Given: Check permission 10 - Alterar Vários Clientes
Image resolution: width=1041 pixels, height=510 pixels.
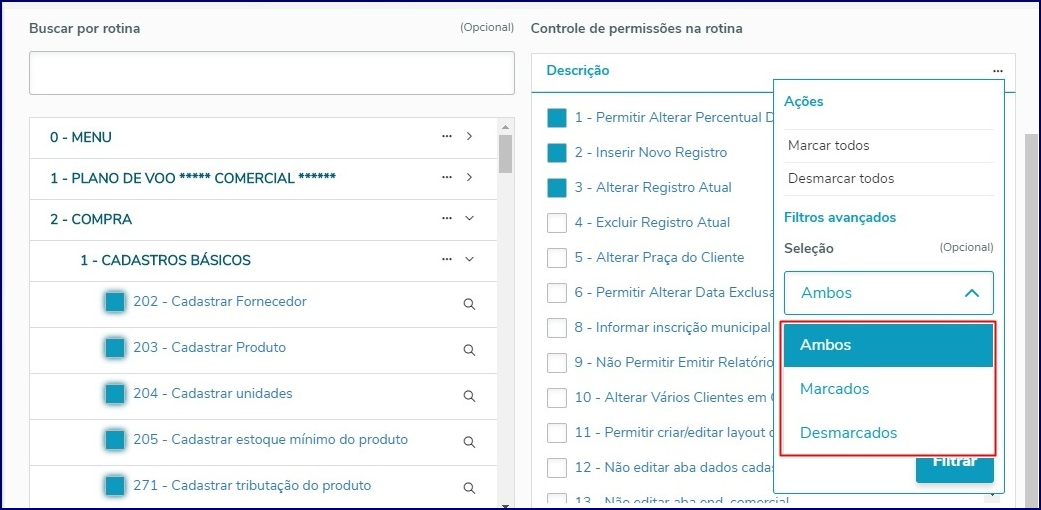Looking at the screenshot, I should point(556,398).
